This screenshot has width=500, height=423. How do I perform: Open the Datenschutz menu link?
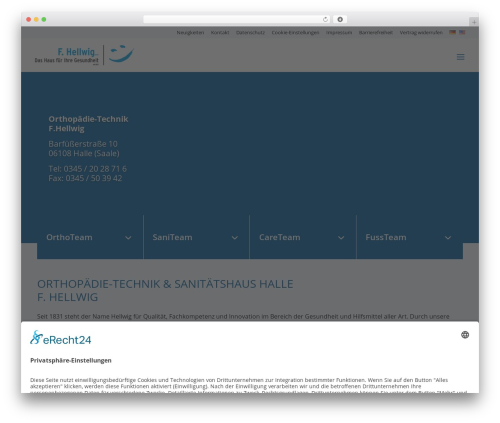coord(250,32)
